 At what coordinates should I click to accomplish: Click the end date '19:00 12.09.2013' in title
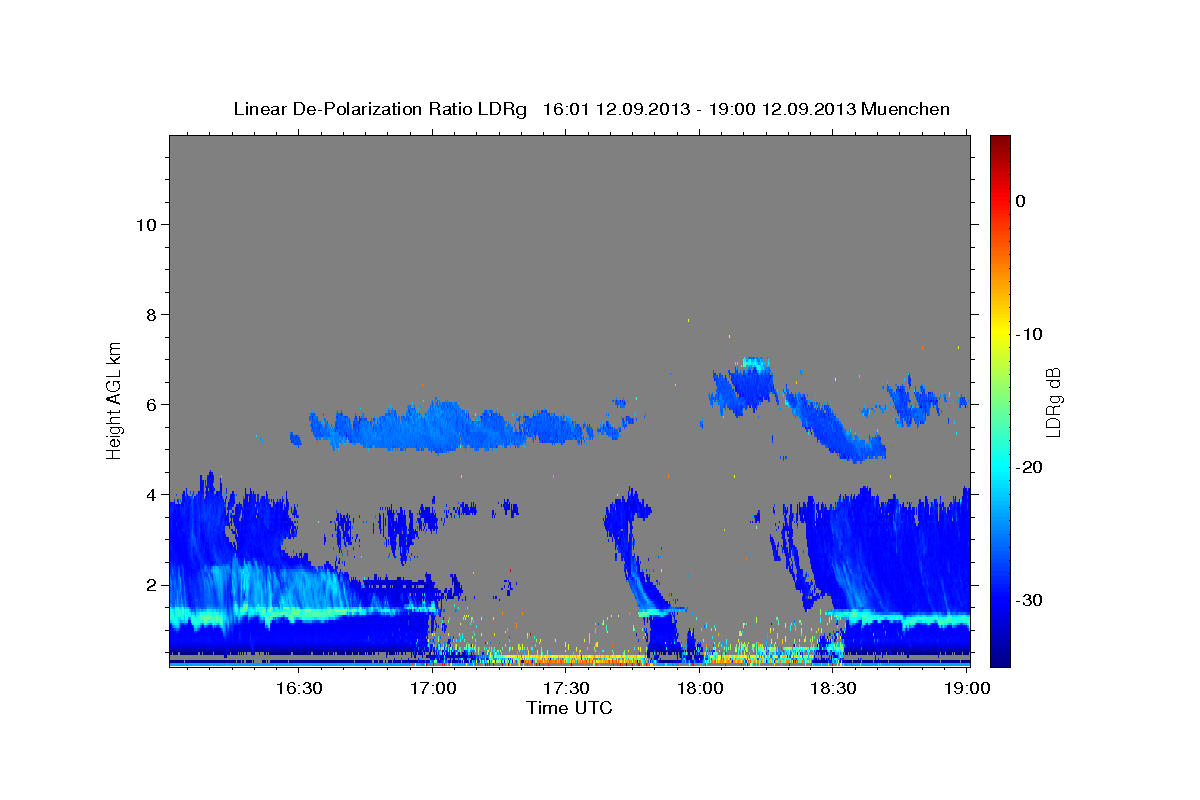[782, 109]
